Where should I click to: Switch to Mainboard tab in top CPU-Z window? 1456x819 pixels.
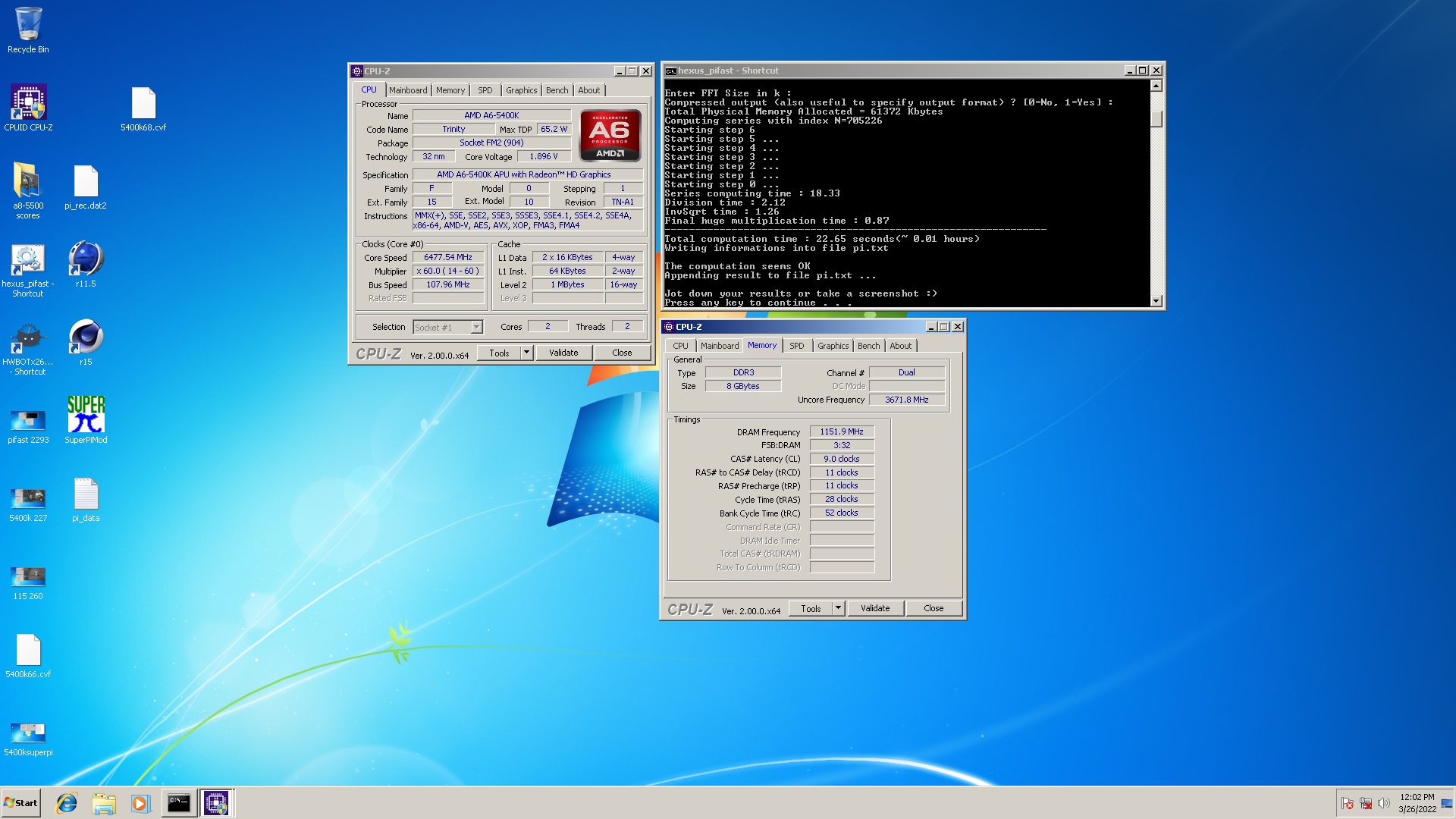(x=408, y=90)
